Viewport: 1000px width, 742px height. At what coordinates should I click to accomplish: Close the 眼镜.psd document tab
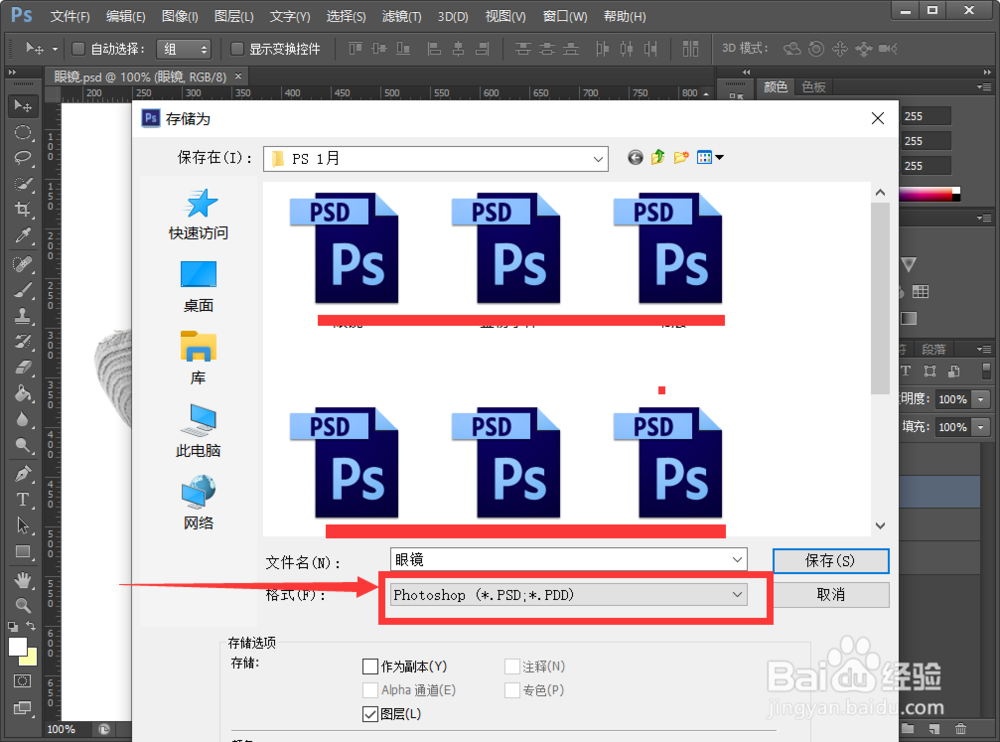[x=238, y=77]
